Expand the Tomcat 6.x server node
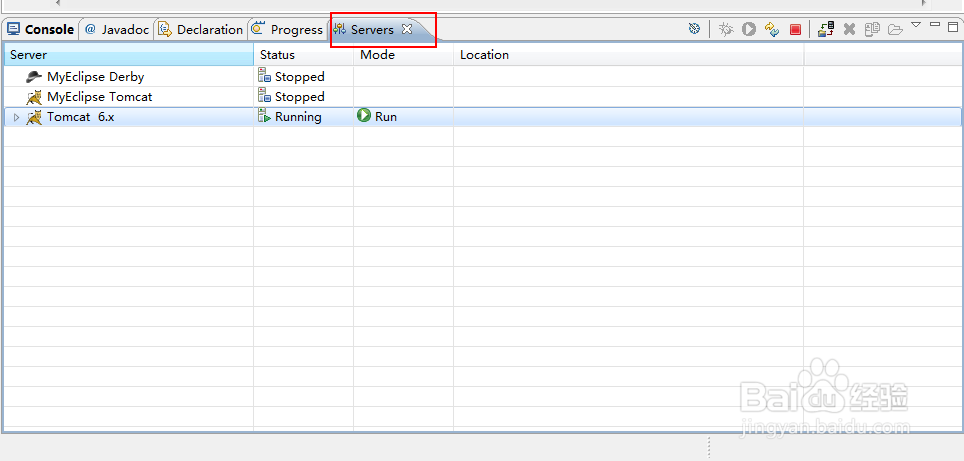 [17, 117]
